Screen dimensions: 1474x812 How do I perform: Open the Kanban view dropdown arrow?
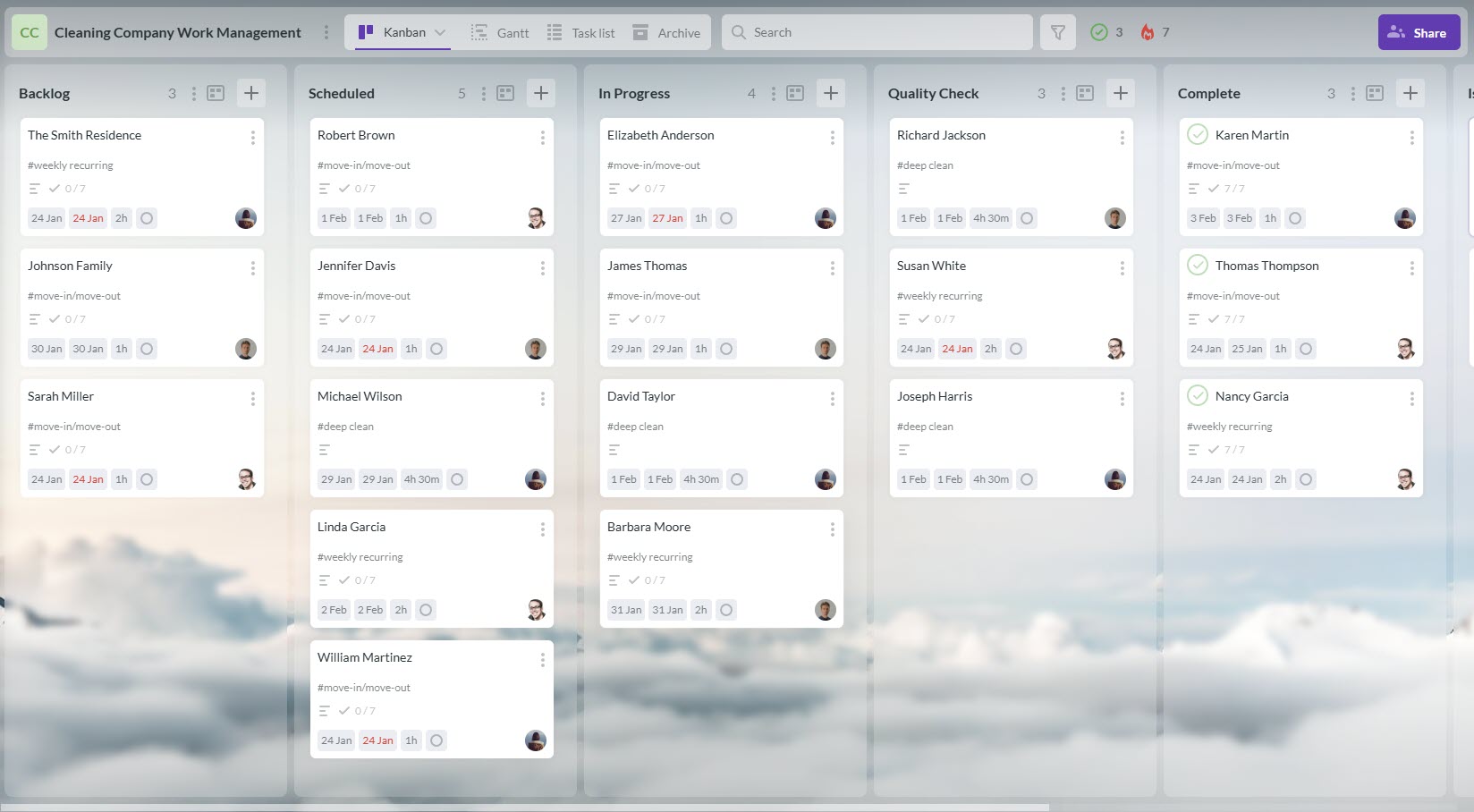(441, 32)
